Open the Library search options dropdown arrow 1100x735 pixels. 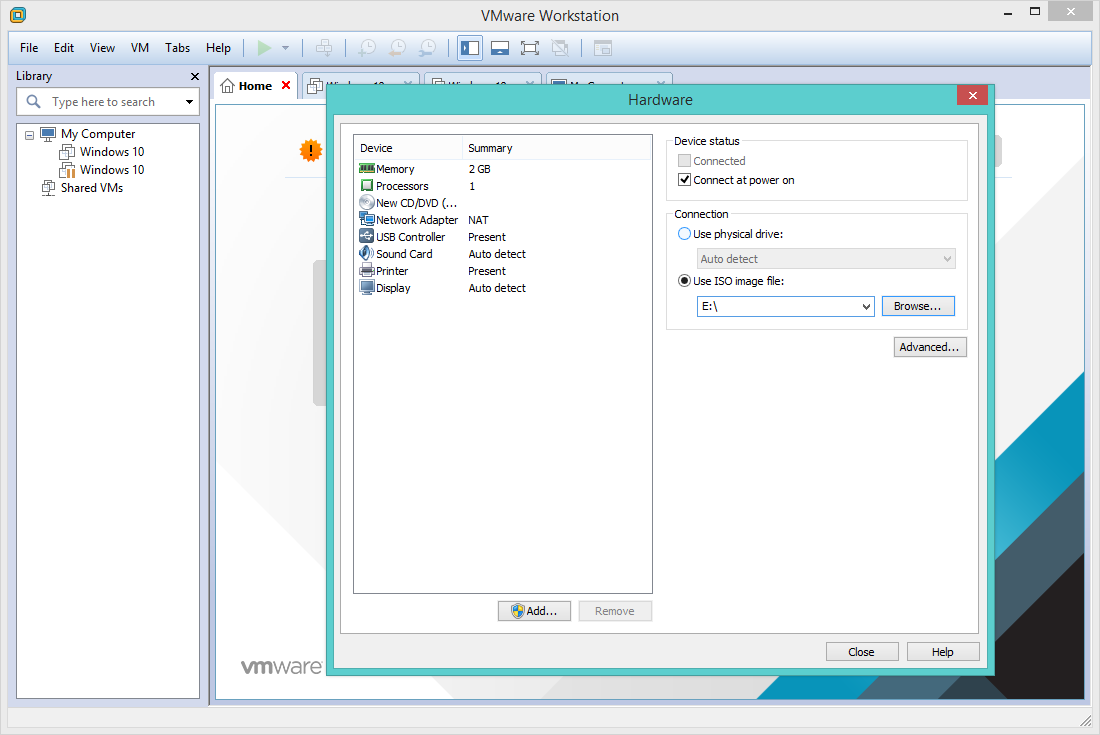pos(189,102)
